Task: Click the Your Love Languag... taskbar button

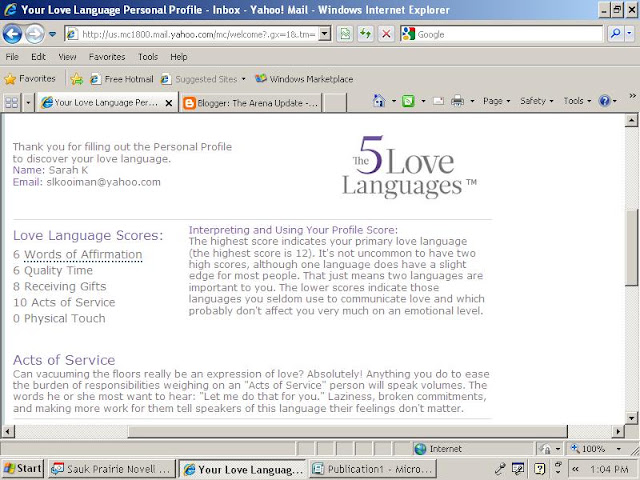Action: 242,469
